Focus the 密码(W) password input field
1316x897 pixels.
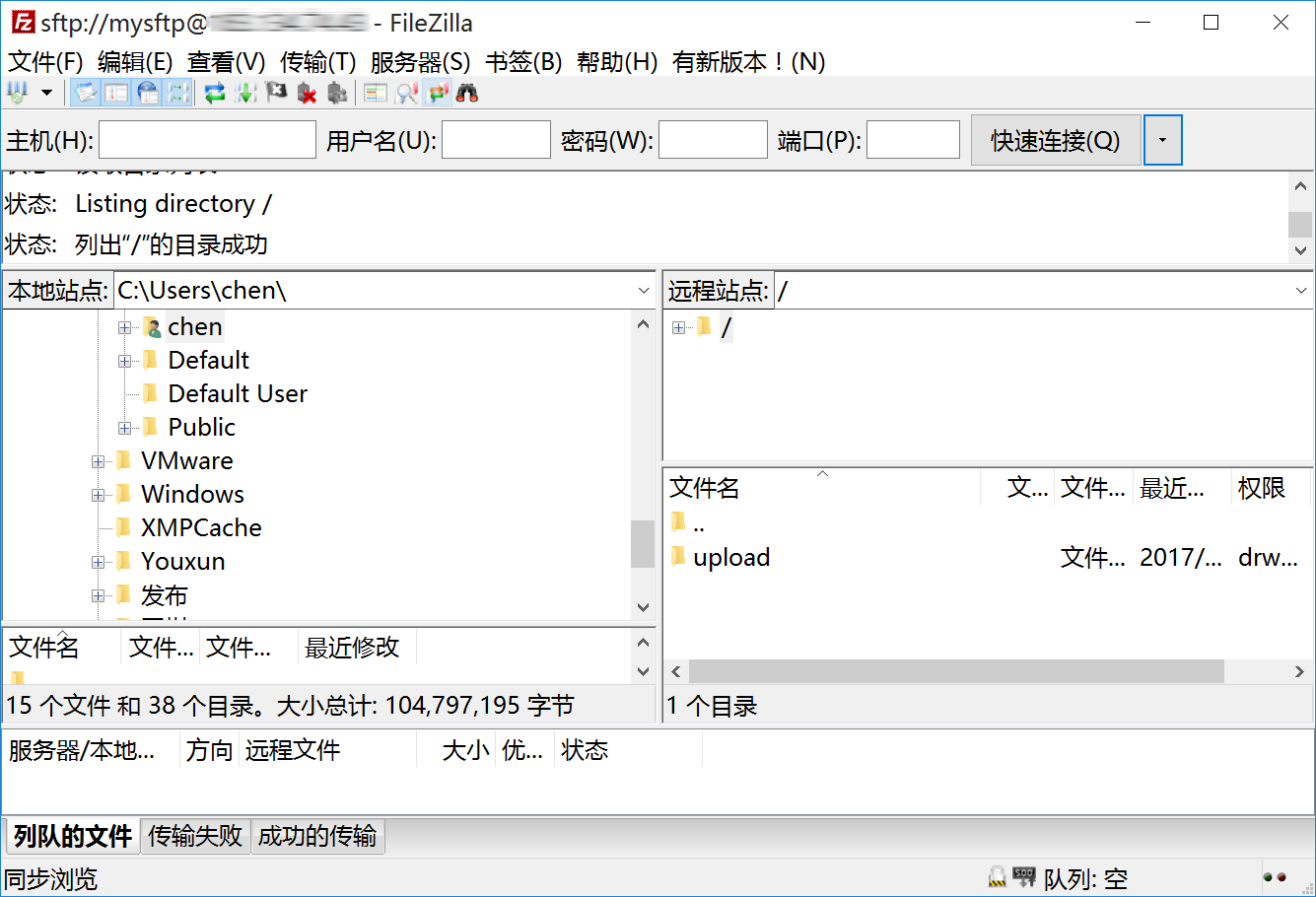click(x=713, y=140)
